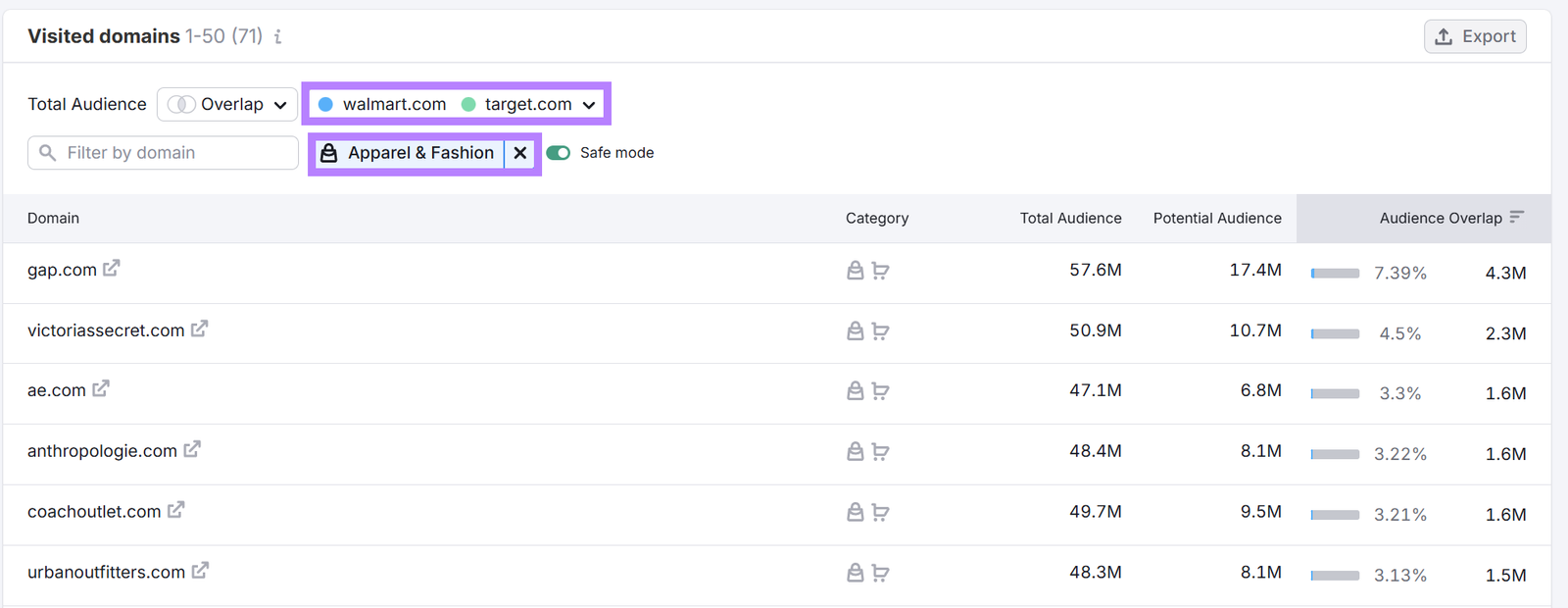Disable Safe mode toggle
This screenshot has height=608, width=1568.
click(559, 153)
